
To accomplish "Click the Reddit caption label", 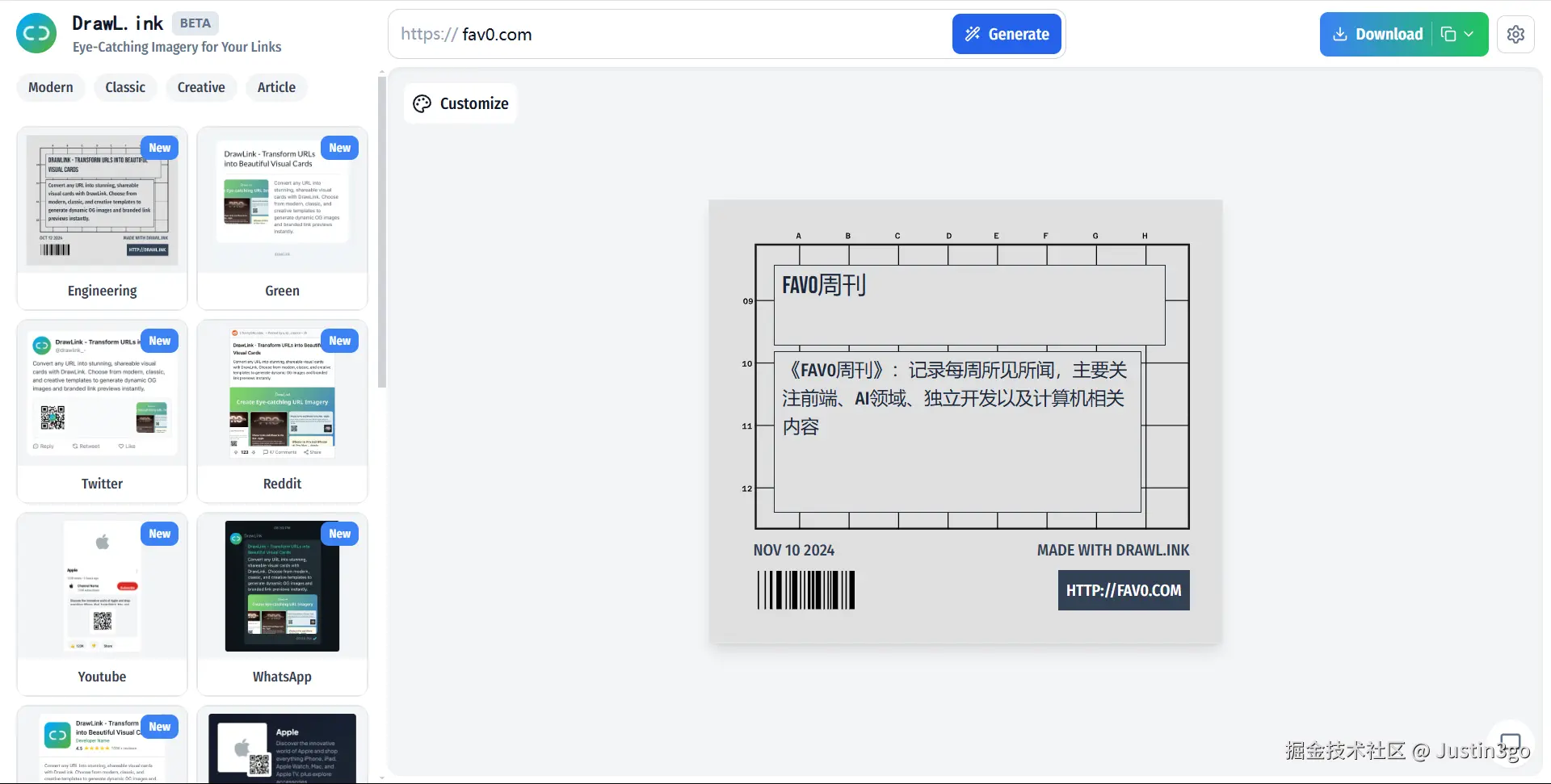I will point(282,484).
